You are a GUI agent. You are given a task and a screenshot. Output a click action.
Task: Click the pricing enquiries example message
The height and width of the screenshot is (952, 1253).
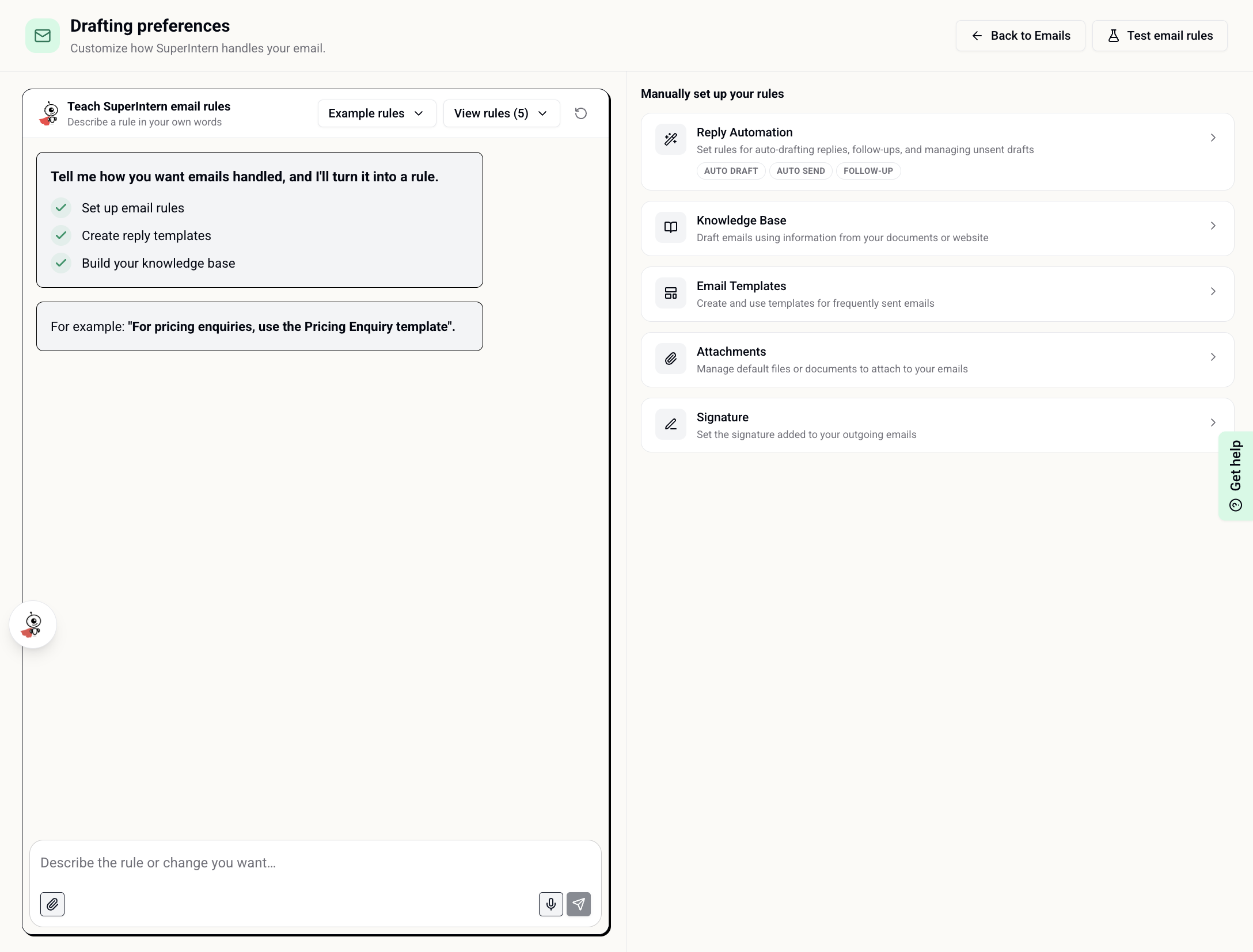point(260,326)
